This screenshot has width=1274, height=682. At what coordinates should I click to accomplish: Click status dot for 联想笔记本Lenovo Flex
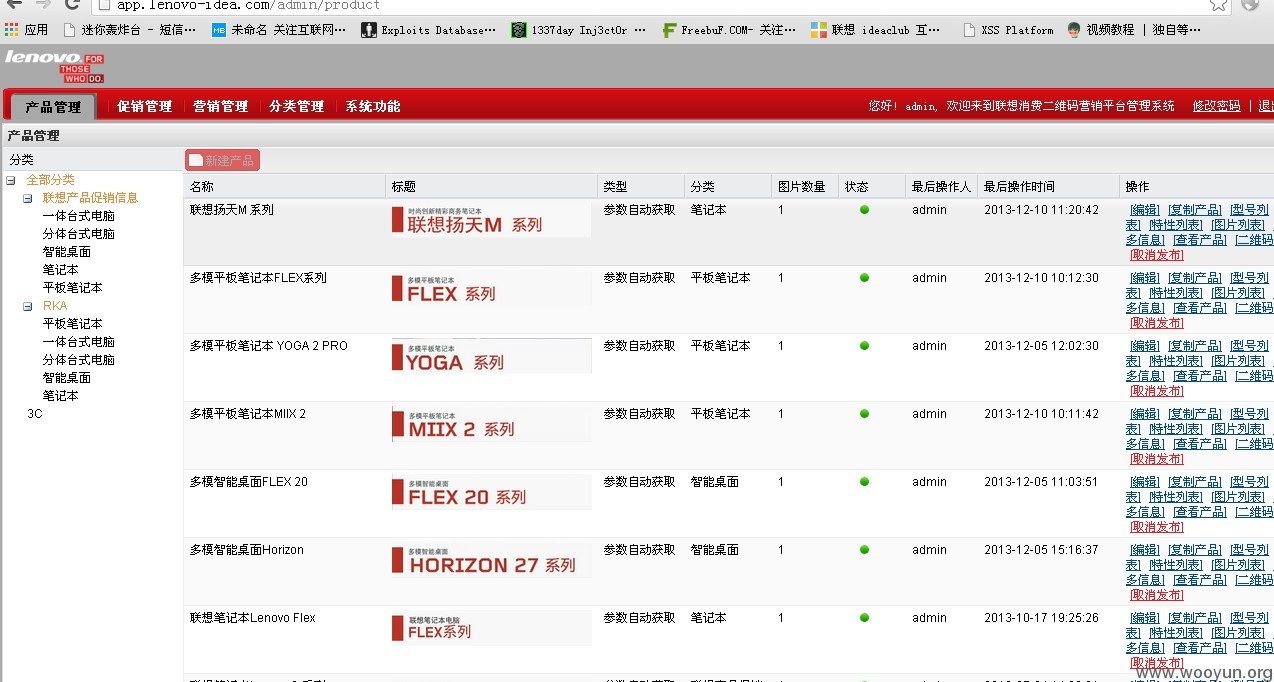pyautogui.click(x=864, y=618)
